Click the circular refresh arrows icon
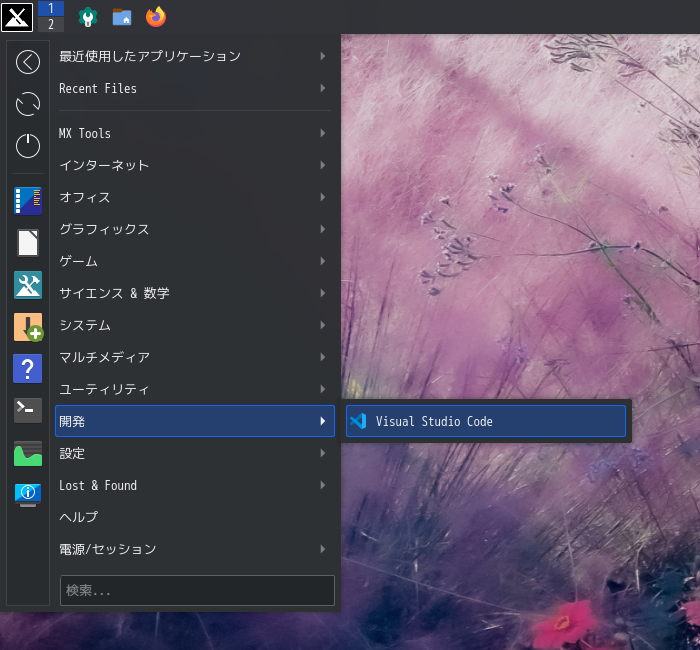The height and width of the screenshot is (650, 700). pos(28,104)
